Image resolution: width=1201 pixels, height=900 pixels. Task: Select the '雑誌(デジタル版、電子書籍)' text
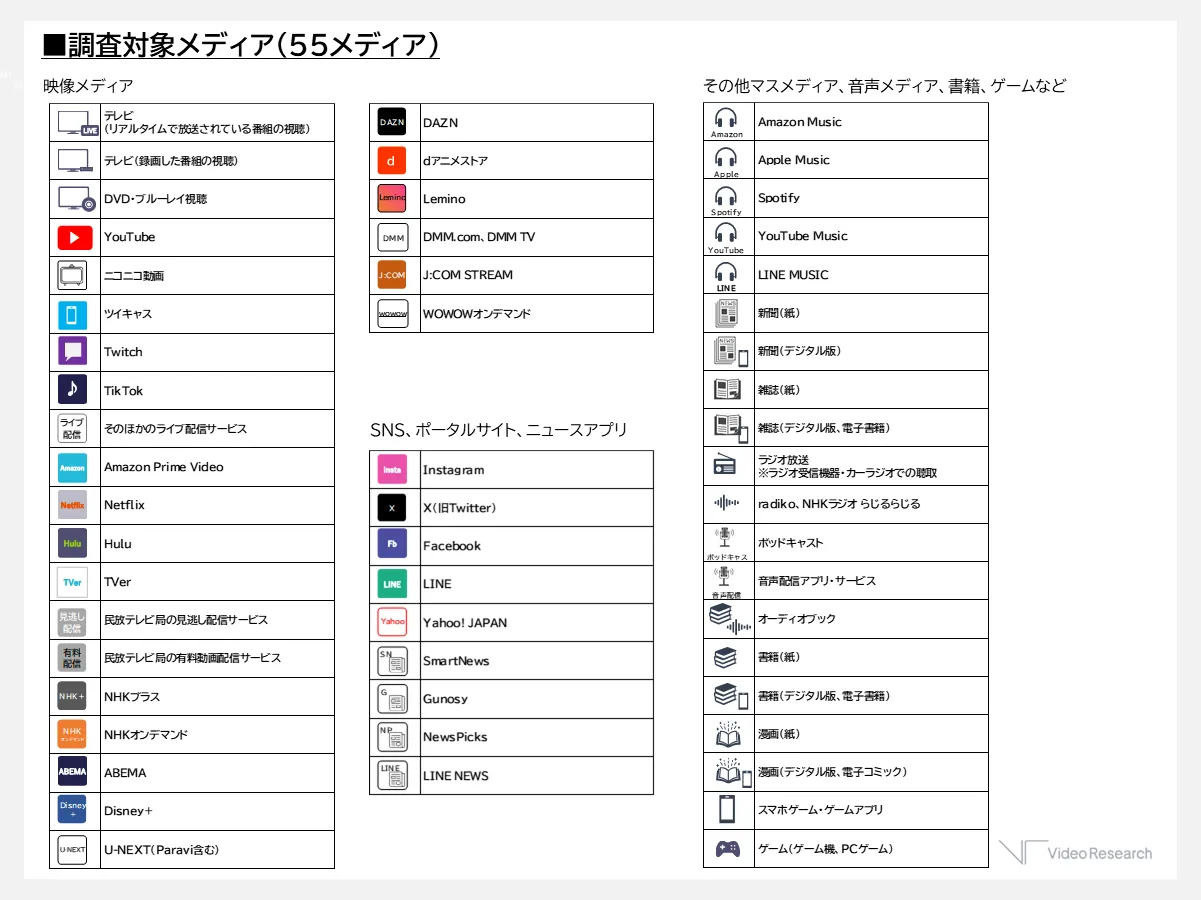tap(824, 427)
